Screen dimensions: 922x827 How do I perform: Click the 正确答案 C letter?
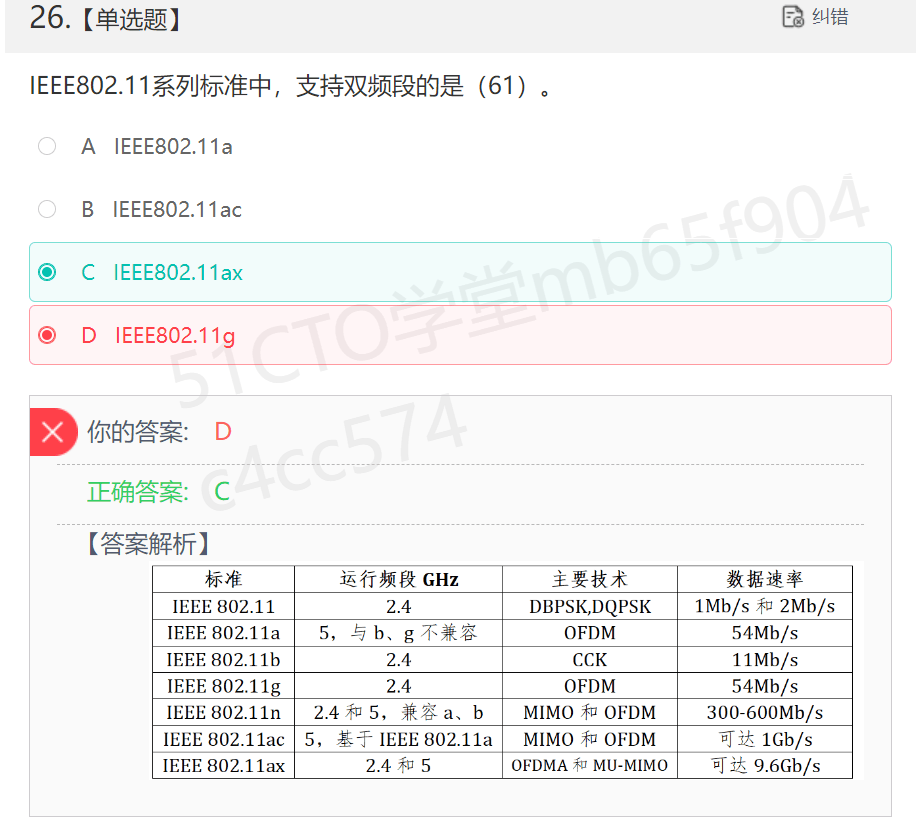(x=222, y=491)
